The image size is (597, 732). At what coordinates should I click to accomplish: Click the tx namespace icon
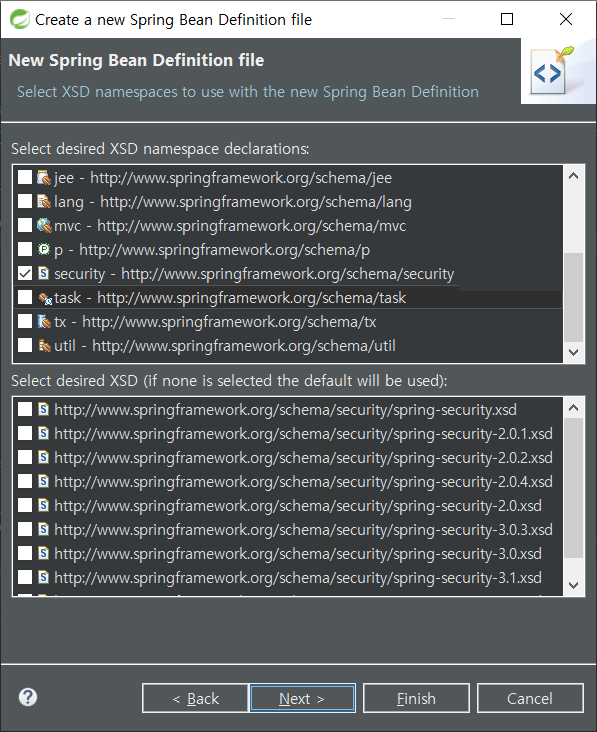(43, 322)
